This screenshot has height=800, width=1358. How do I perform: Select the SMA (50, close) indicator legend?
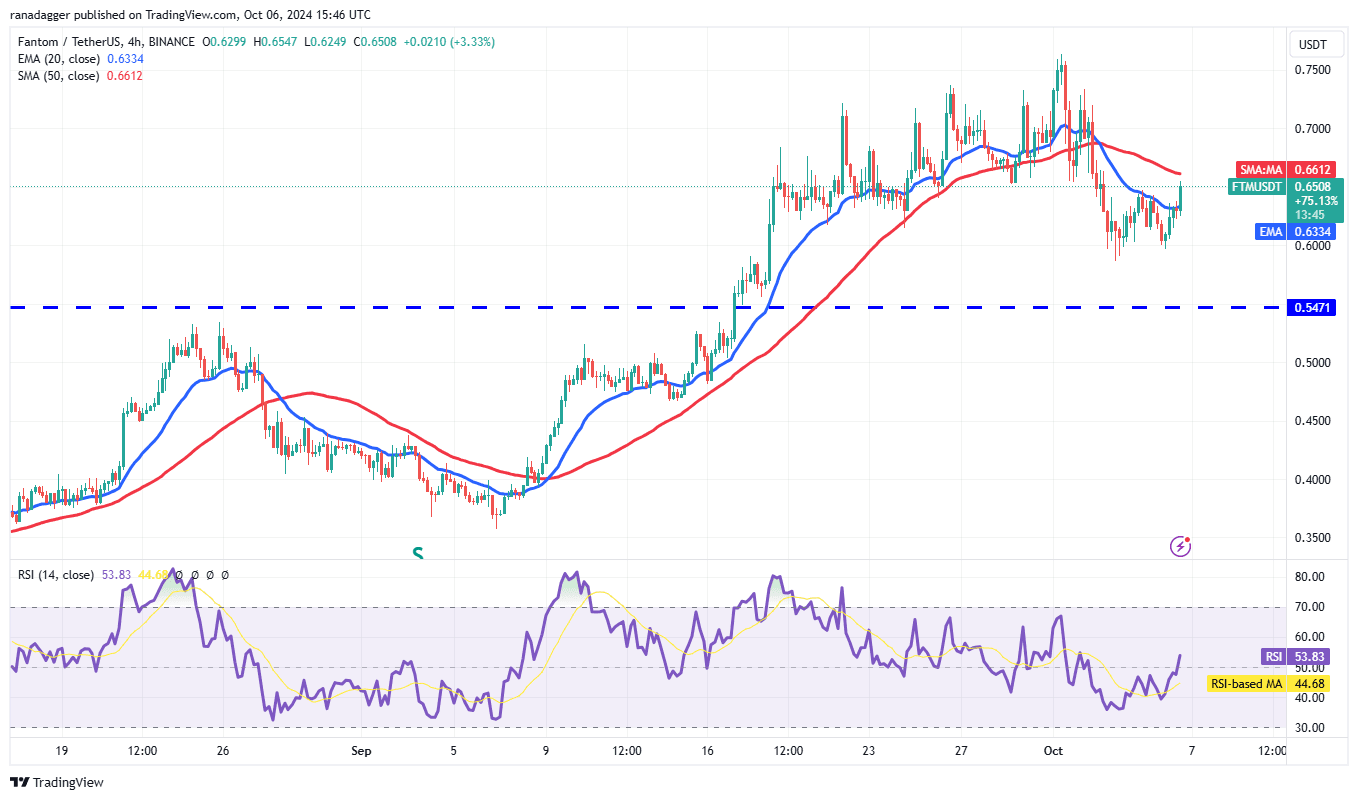click(56, 75)
